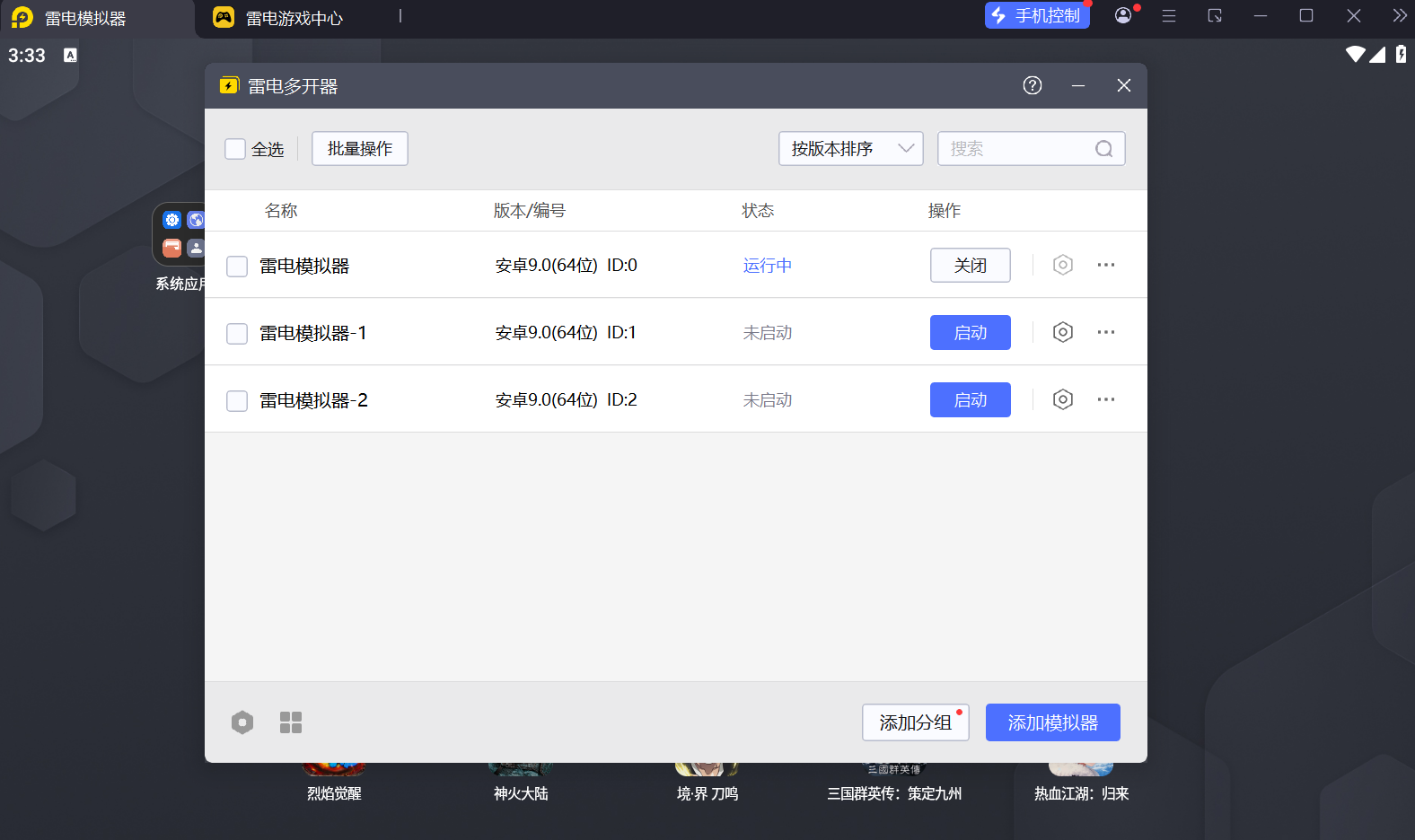Switch to the 雷电模拟器 tab
Image resolution: width=1415 pixels, height=840 pixels.
pos(84,18)
